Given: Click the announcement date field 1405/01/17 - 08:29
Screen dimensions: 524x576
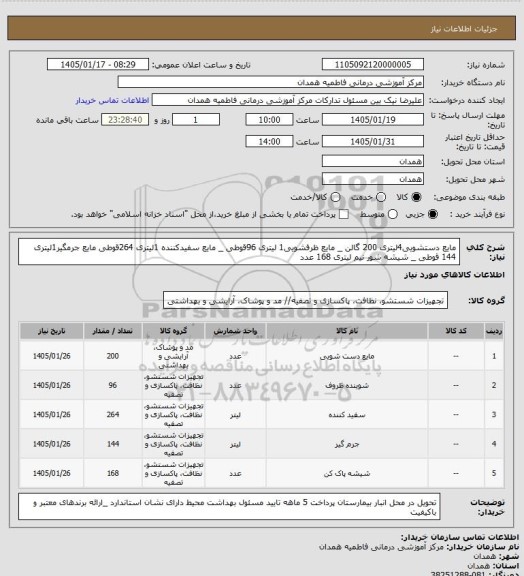Looking at the screenshot, I should tap(98, 64).
